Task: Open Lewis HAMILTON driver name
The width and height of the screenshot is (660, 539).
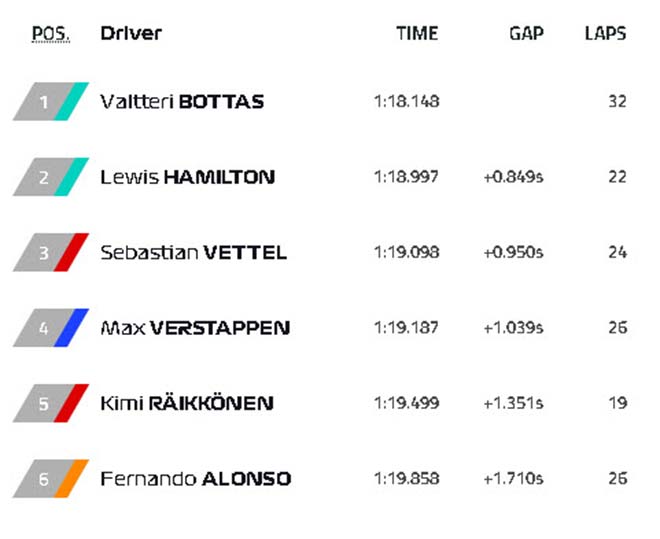Action: 188,177
